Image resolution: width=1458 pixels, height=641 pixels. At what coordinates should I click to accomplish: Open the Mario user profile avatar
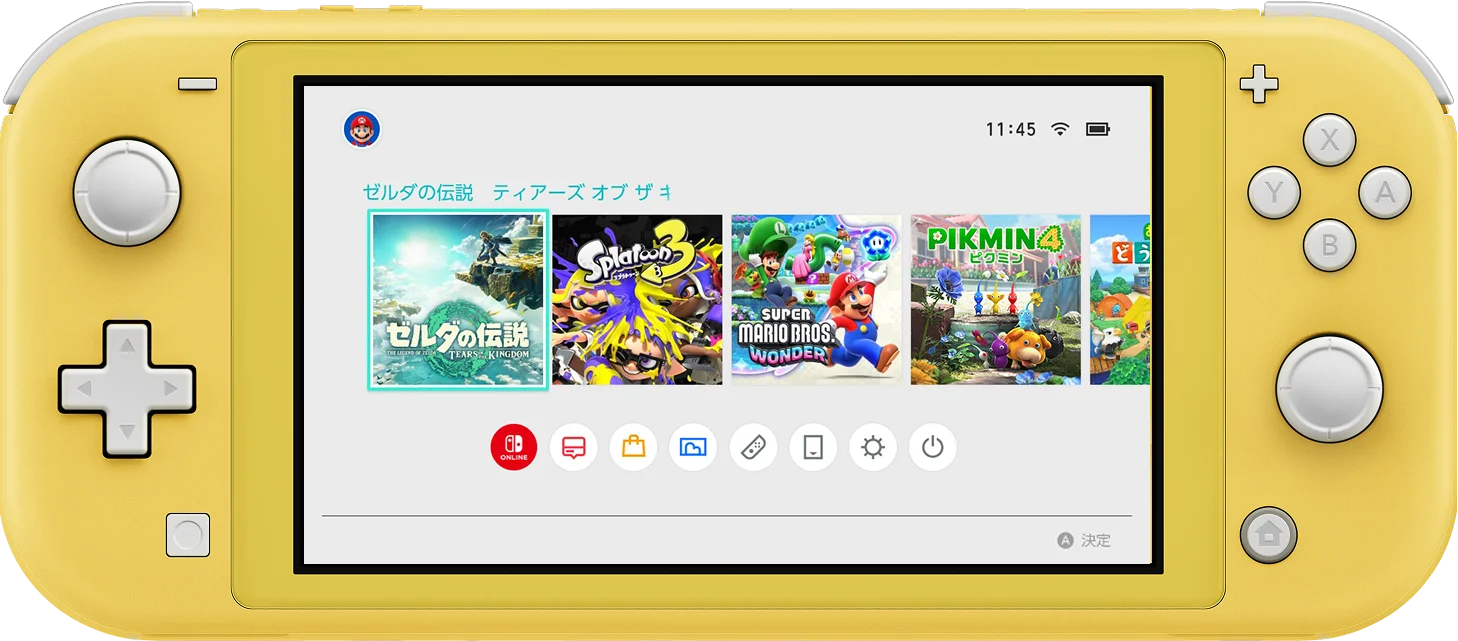[x=362, y=129]
